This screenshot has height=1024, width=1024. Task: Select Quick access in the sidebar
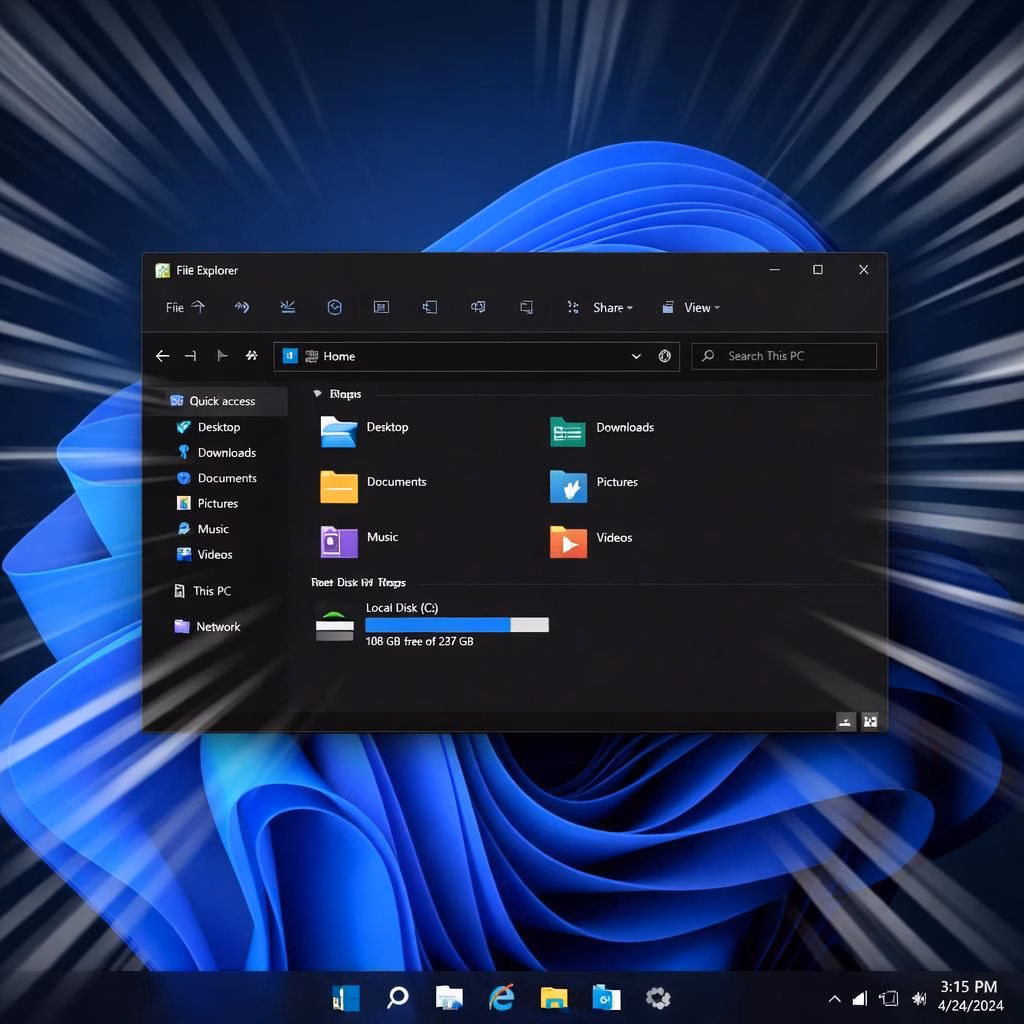point(216,401)
